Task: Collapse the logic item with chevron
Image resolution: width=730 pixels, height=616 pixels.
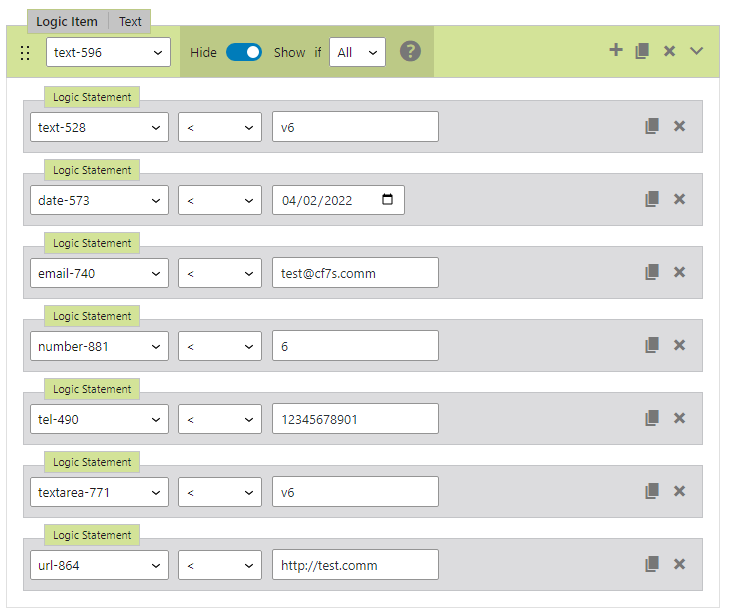Action: click(x=697, y=51)
